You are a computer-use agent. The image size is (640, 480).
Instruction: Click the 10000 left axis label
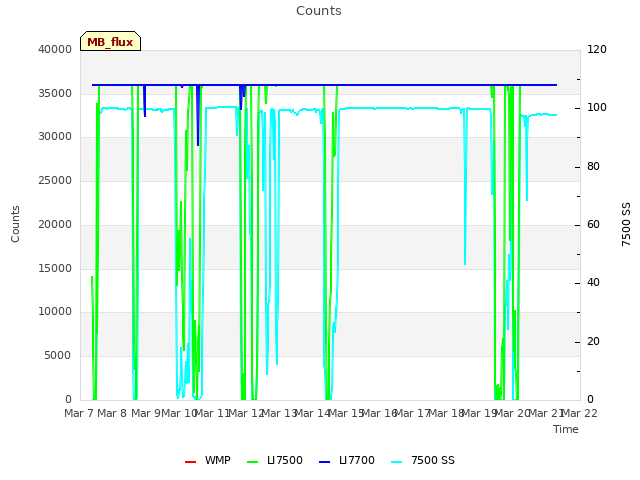[55, 311]
